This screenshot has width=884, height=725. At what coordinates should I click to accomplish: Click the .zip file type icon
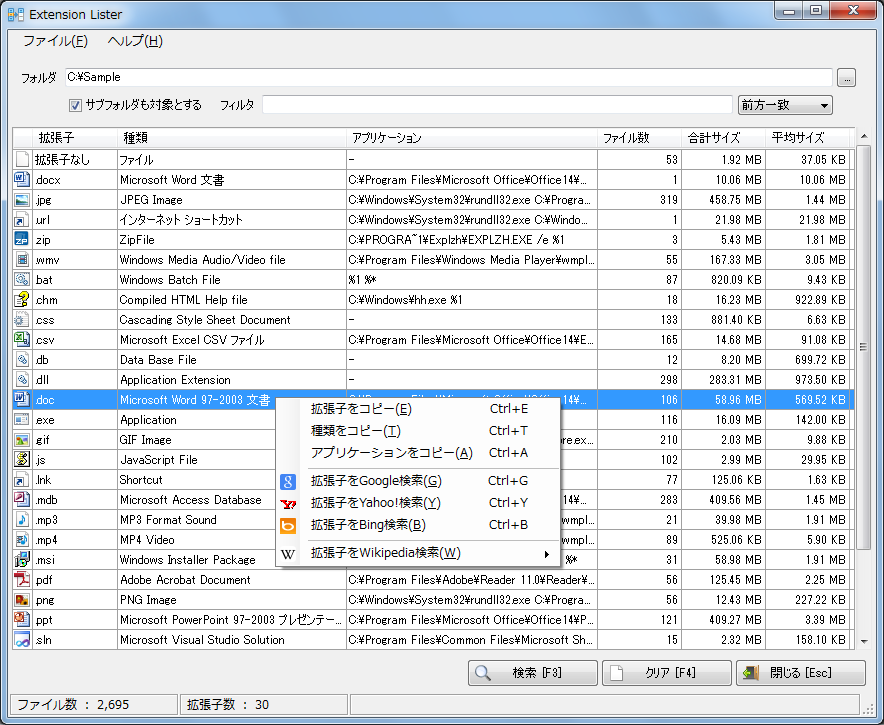[22, 240]
